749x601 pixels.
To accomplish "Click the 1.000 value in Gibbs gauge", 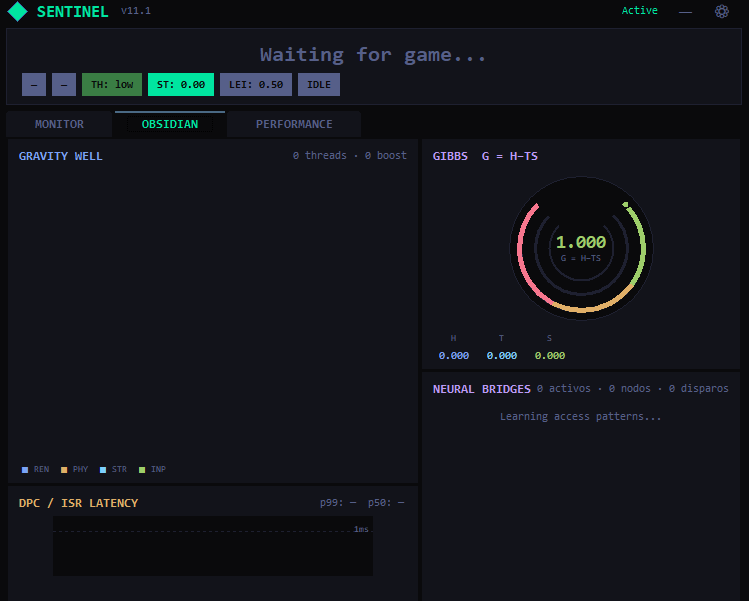I will [581, 242].
